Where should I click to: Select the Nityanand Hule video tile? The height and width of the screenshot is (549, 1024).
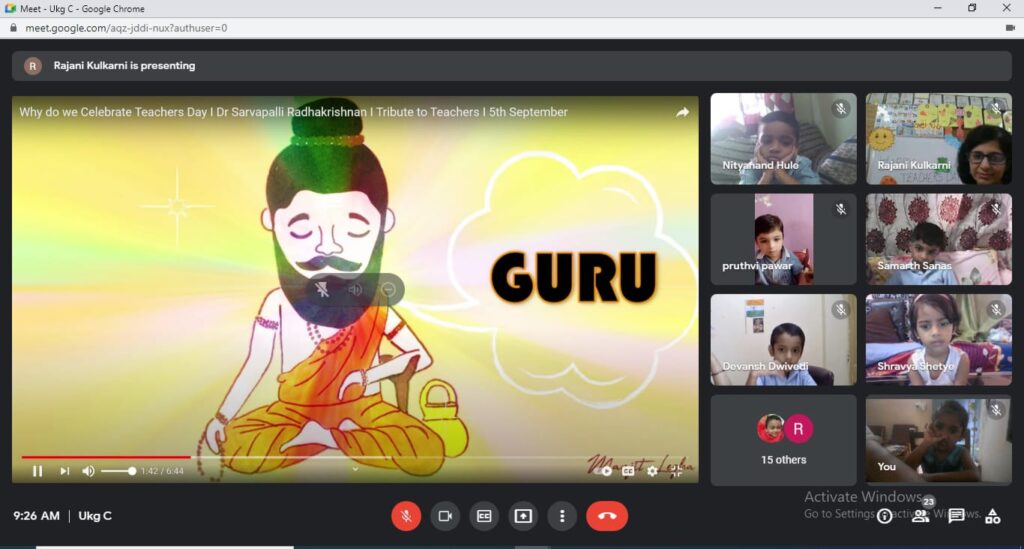tap(783, 139)
